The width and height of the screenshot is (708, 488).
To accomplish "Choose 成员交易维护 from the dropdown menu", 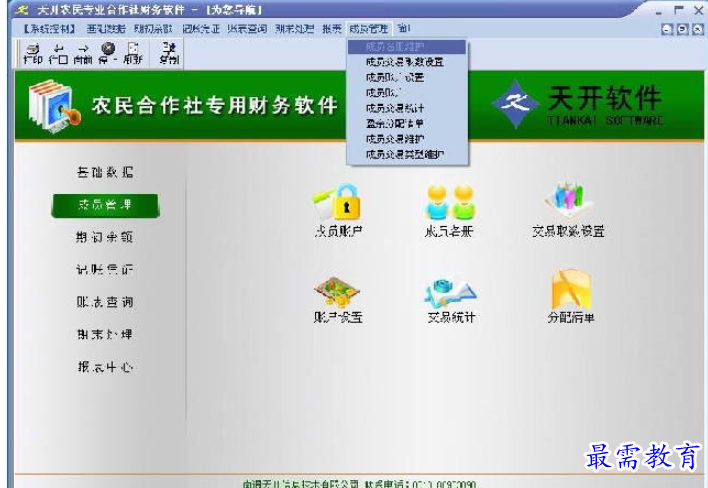I will tap(407, 139).
